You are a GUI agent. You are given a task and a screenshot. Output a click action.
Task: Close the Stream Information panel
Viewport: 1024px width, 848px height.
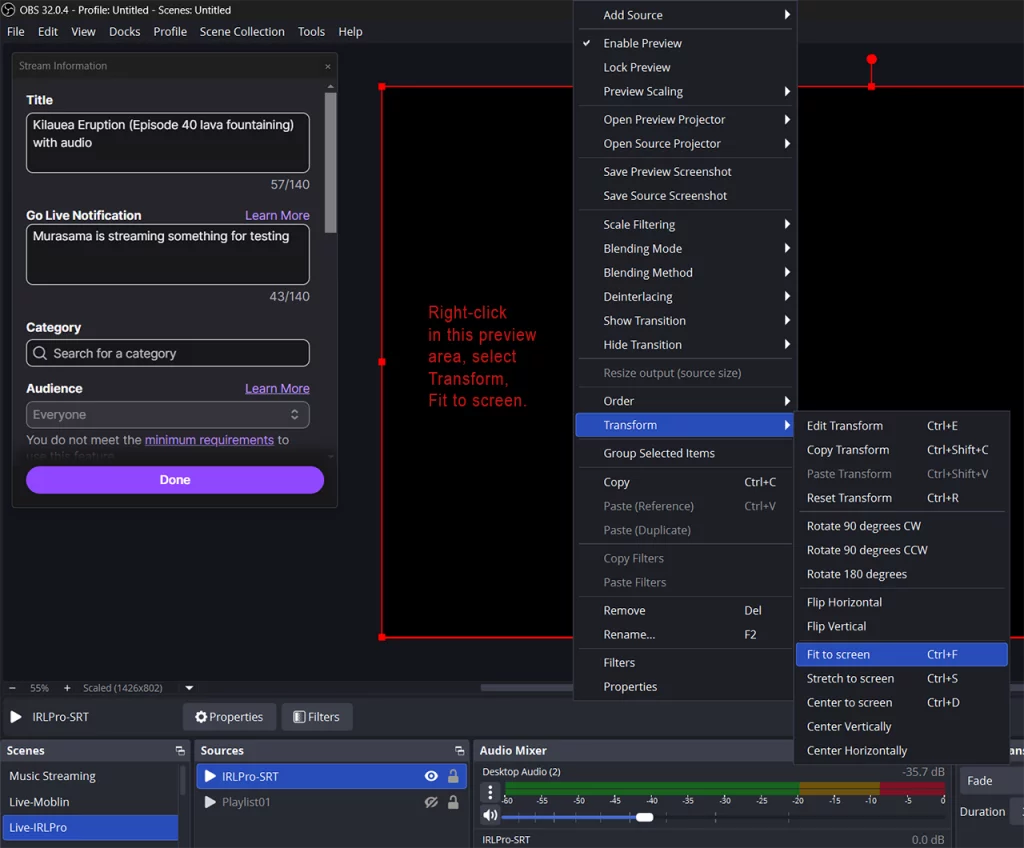pyautogui.click(x=327, y=66)
